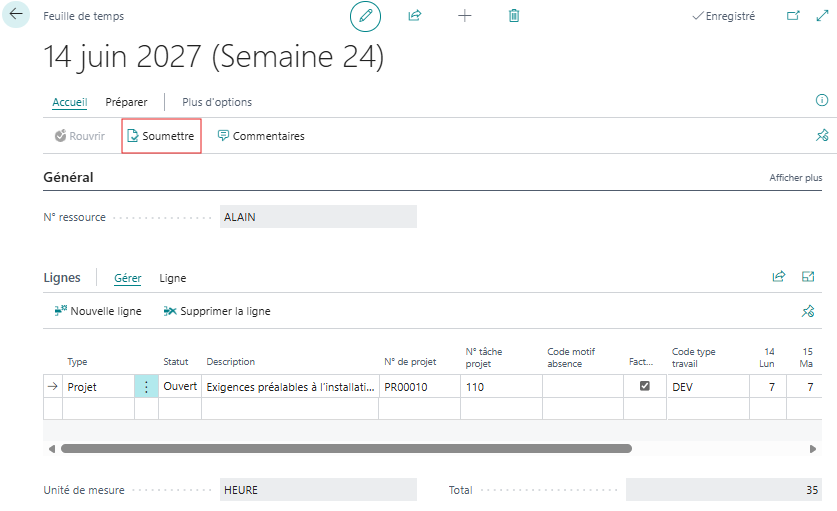This screenshot has width=837, height=511.
Task: Click scrollbar right arrow
Action: (x=812, y=449)
